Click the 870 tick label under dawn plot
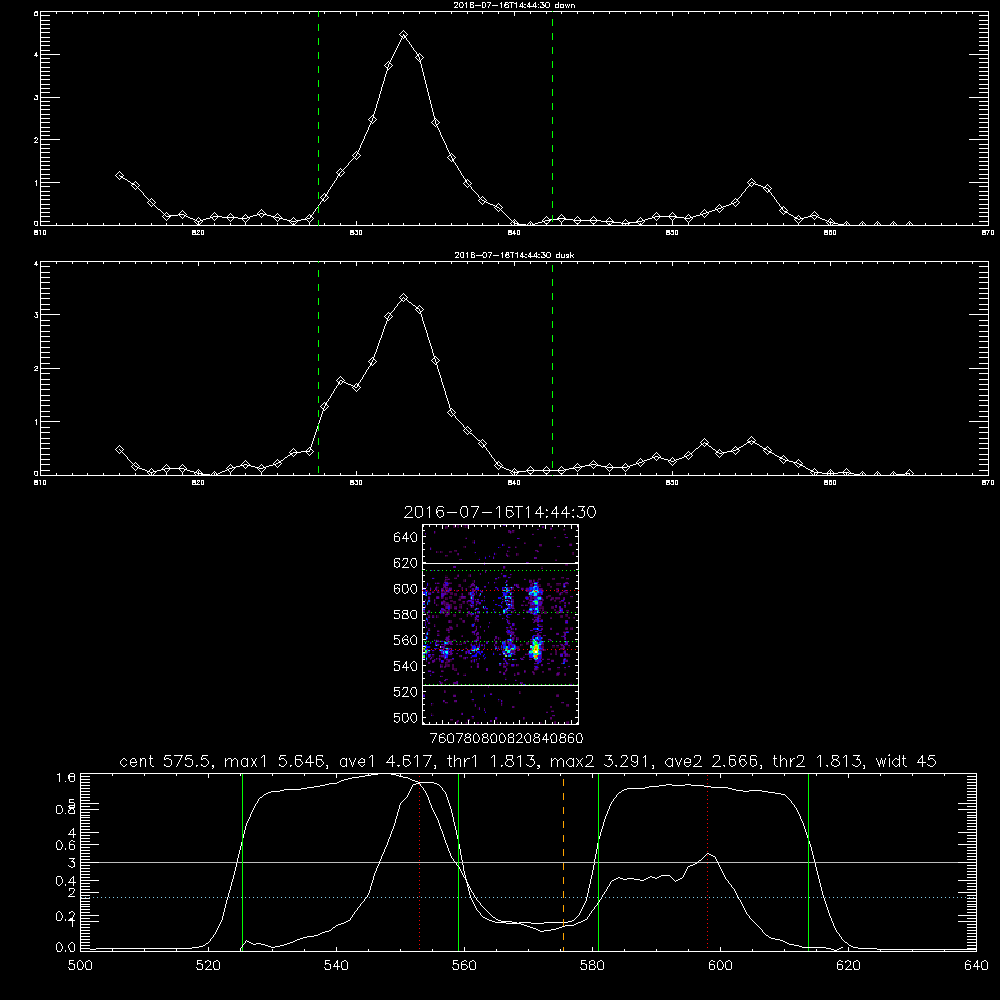 click(987, 233)
